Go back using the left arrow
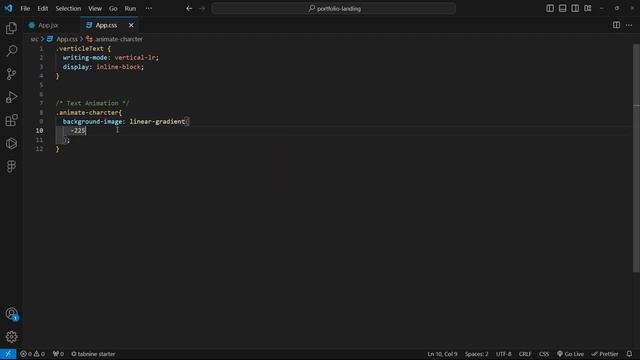The width and height of the screenshot is (640, 360). click(189, 8)
